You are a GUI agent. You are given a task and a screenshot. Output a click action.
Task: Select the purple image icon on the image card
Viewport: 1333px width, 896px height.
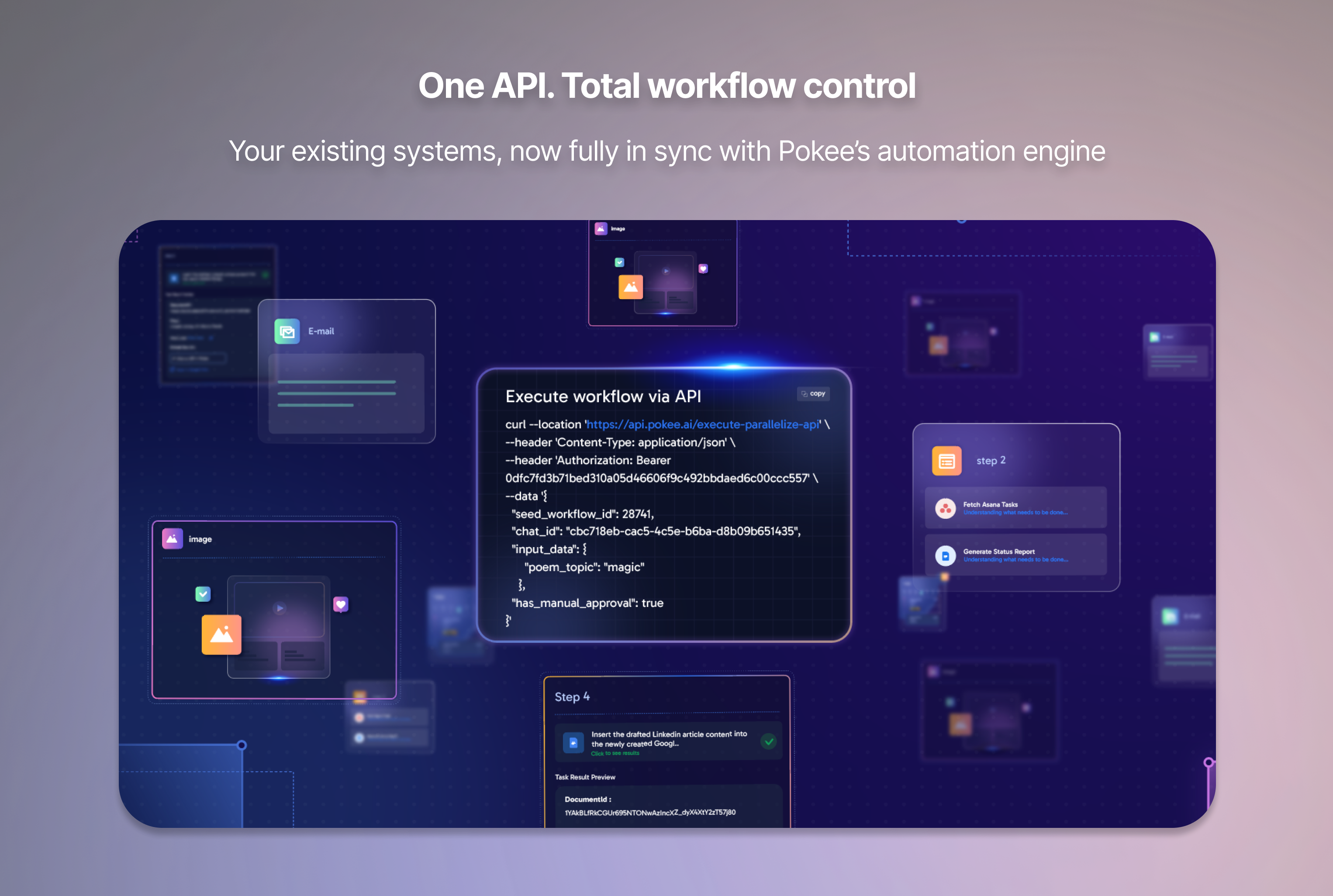173,538
